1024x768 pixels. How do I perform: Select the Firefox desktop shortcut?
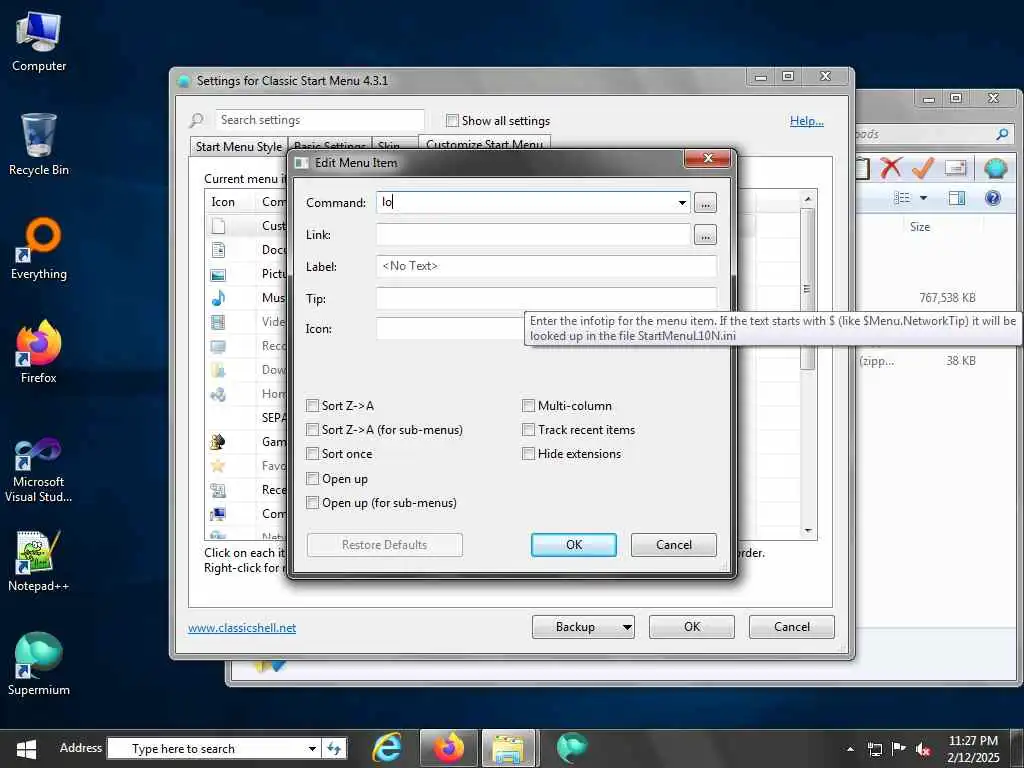click(39, 351)
